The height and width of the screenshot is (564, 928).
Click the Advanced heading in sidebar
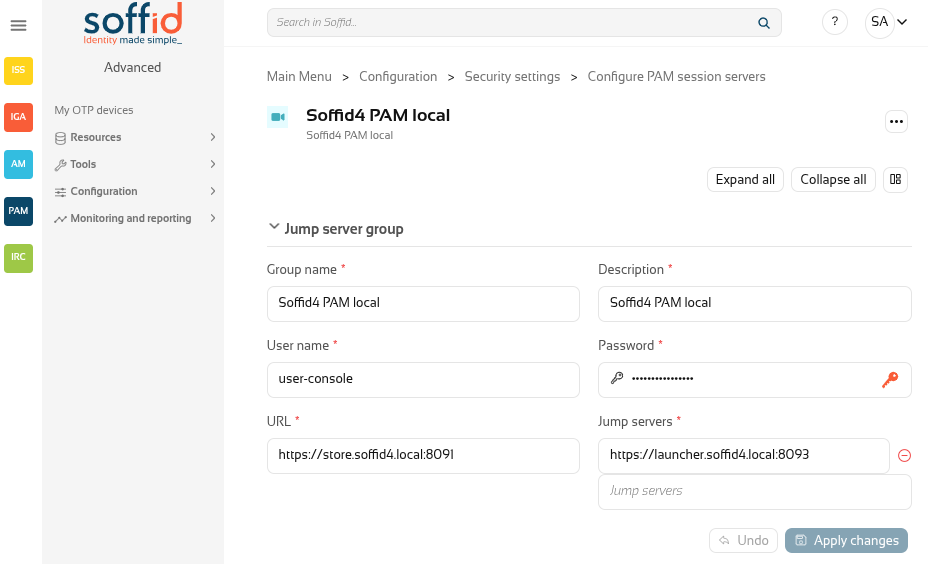(133, 67)
